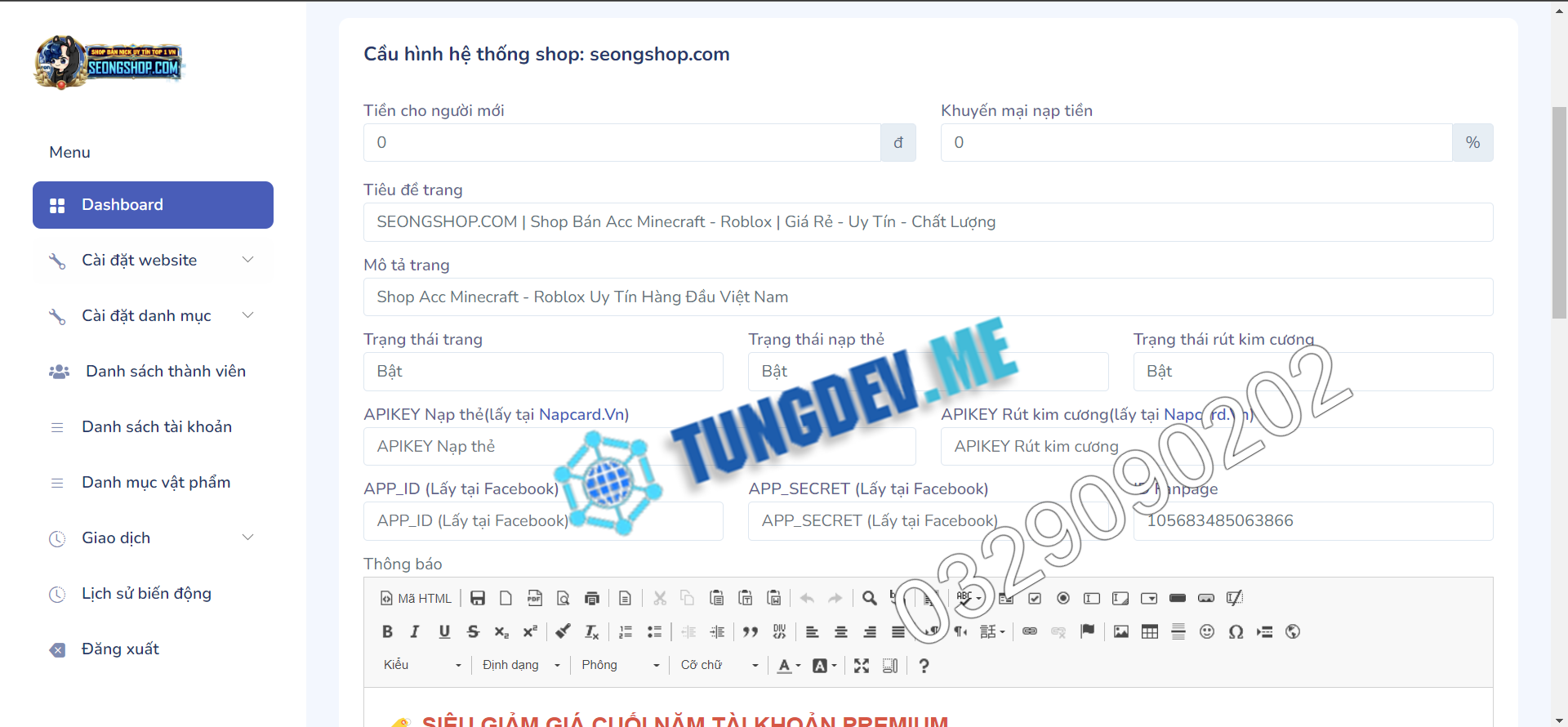
Task: Open Danh sách thành viên
Action: (153, 371)
